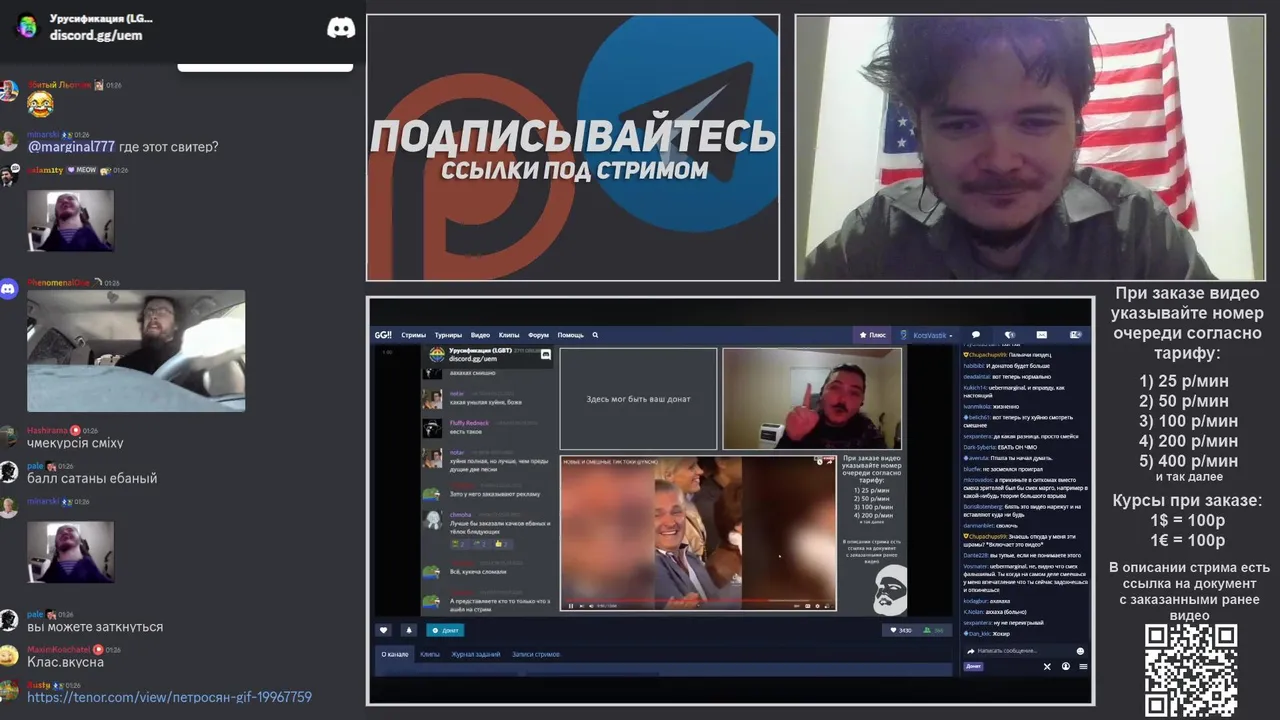The height and width of the screenshot is (720, 1280).
Task: Switch to the О канале tab
Action: (395, 654)
